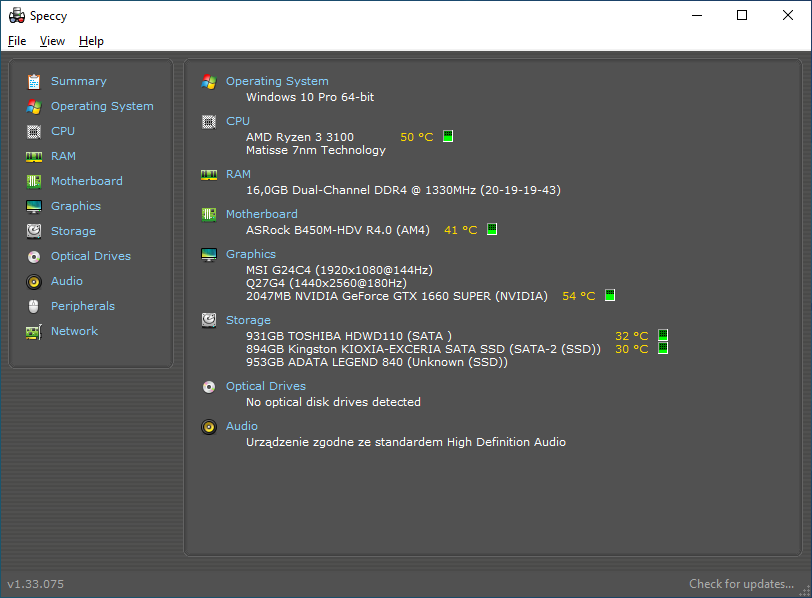Select Graphics in the sidebar
The height and width of the screenshot is (598, 812).
[x=76, y=206]
